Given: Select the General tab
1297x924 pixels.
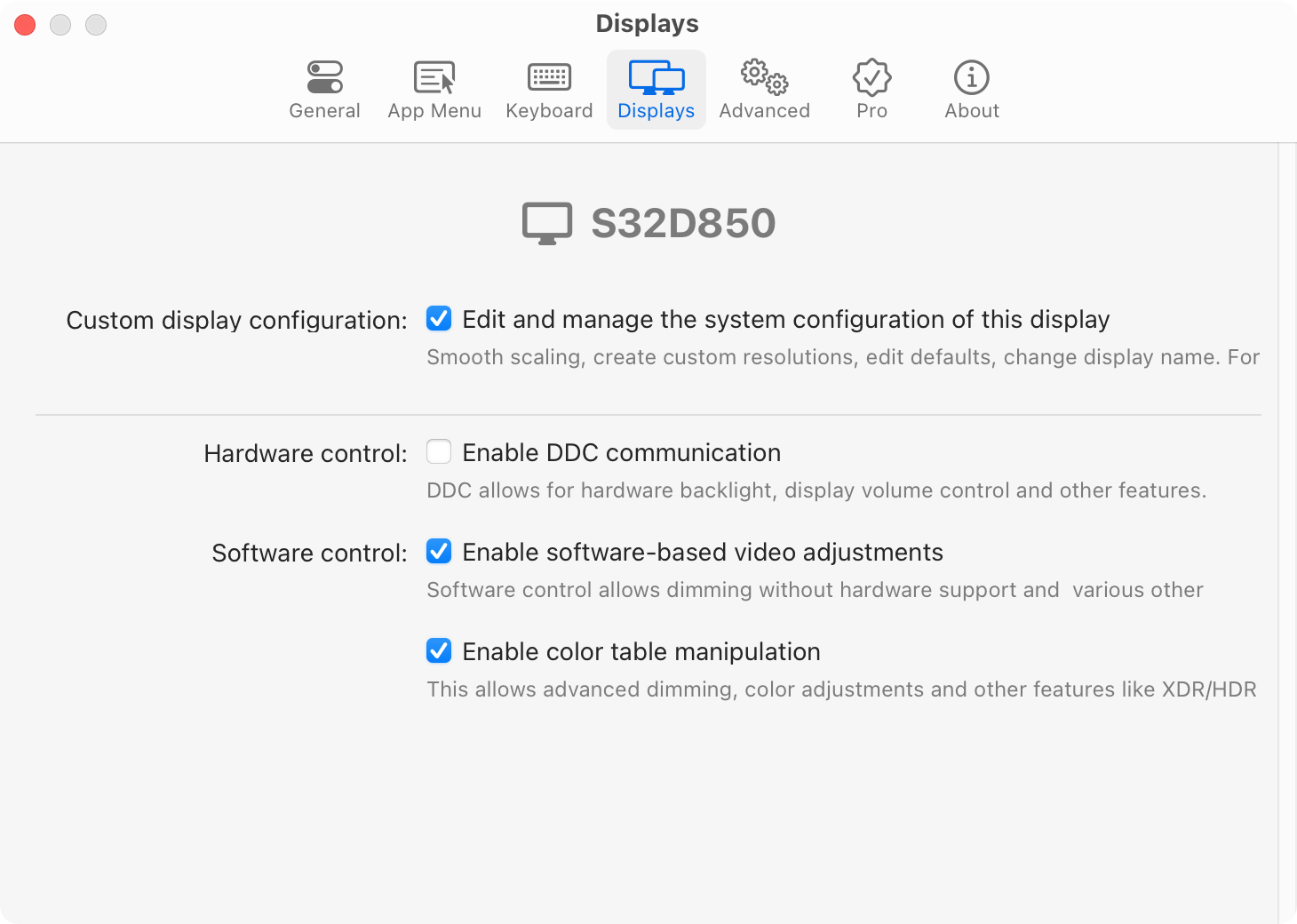Looking at the screenshot, I should tap(324, 89).
